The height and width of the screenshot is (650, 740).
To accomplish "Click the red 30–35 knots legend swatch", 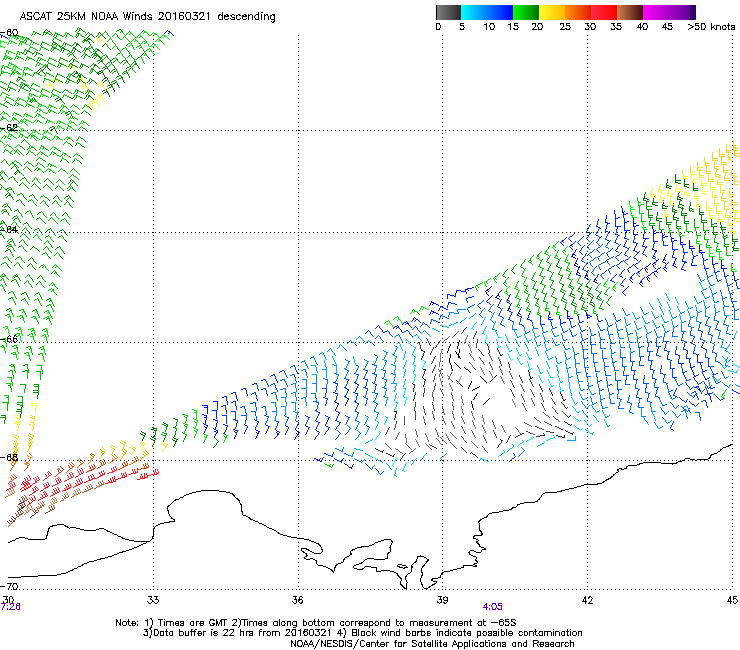I will point(604,12).
